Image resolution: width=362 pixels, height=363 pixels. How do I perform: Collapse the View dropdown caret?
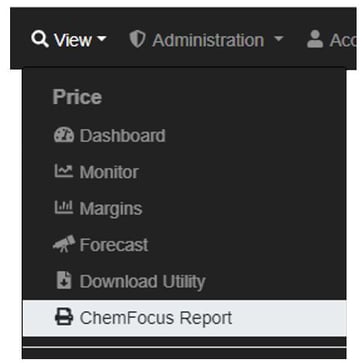point(101,39)
